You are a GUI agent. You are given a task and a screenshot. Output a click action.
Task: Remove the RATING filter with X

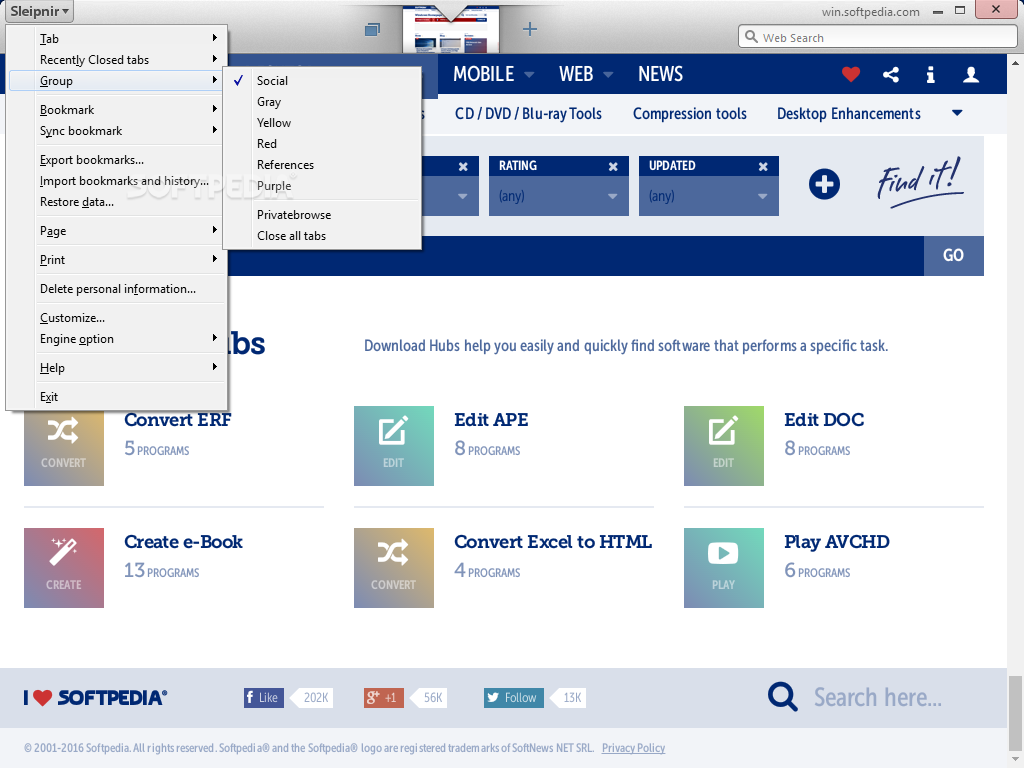[x=613, y=167]
